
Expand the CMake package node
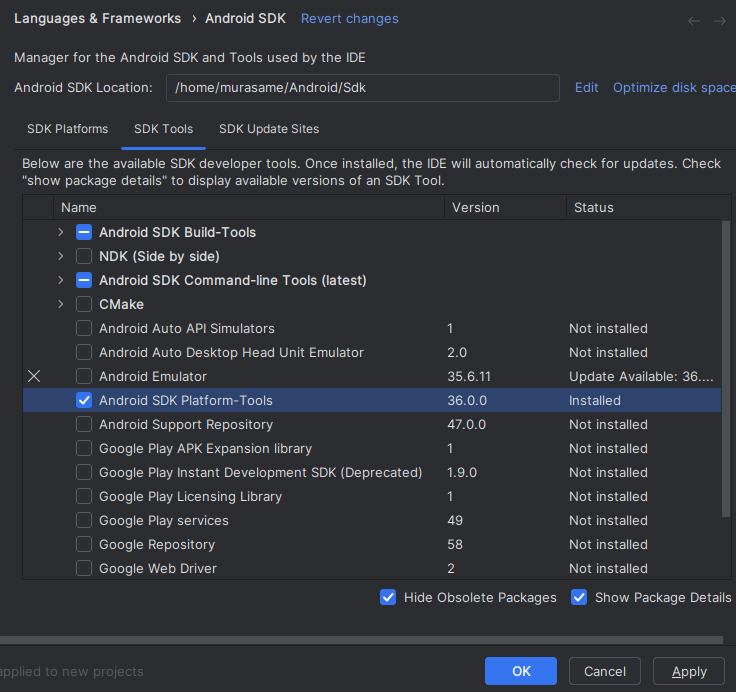coord(61,304)
